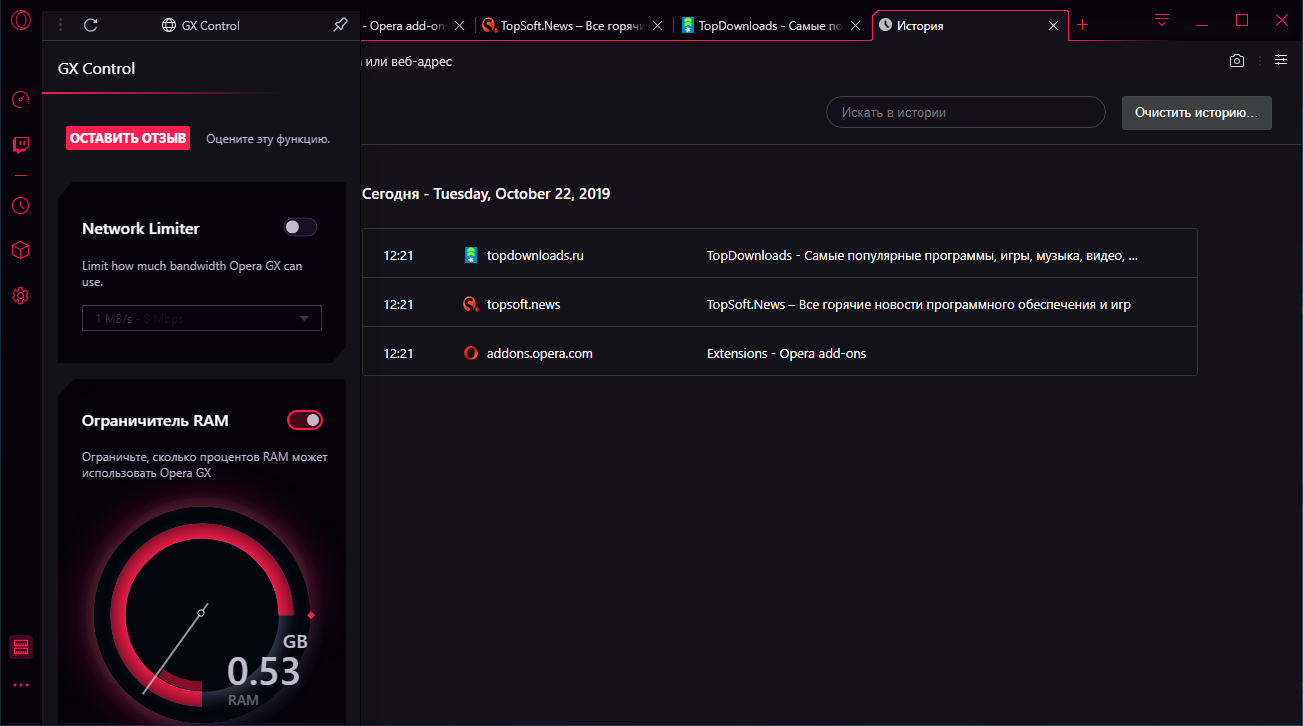Click Extensions - Opera add-ons title
Viewport: 1303px width, 726px height.
pyautogui.click(x=786, y=353)
